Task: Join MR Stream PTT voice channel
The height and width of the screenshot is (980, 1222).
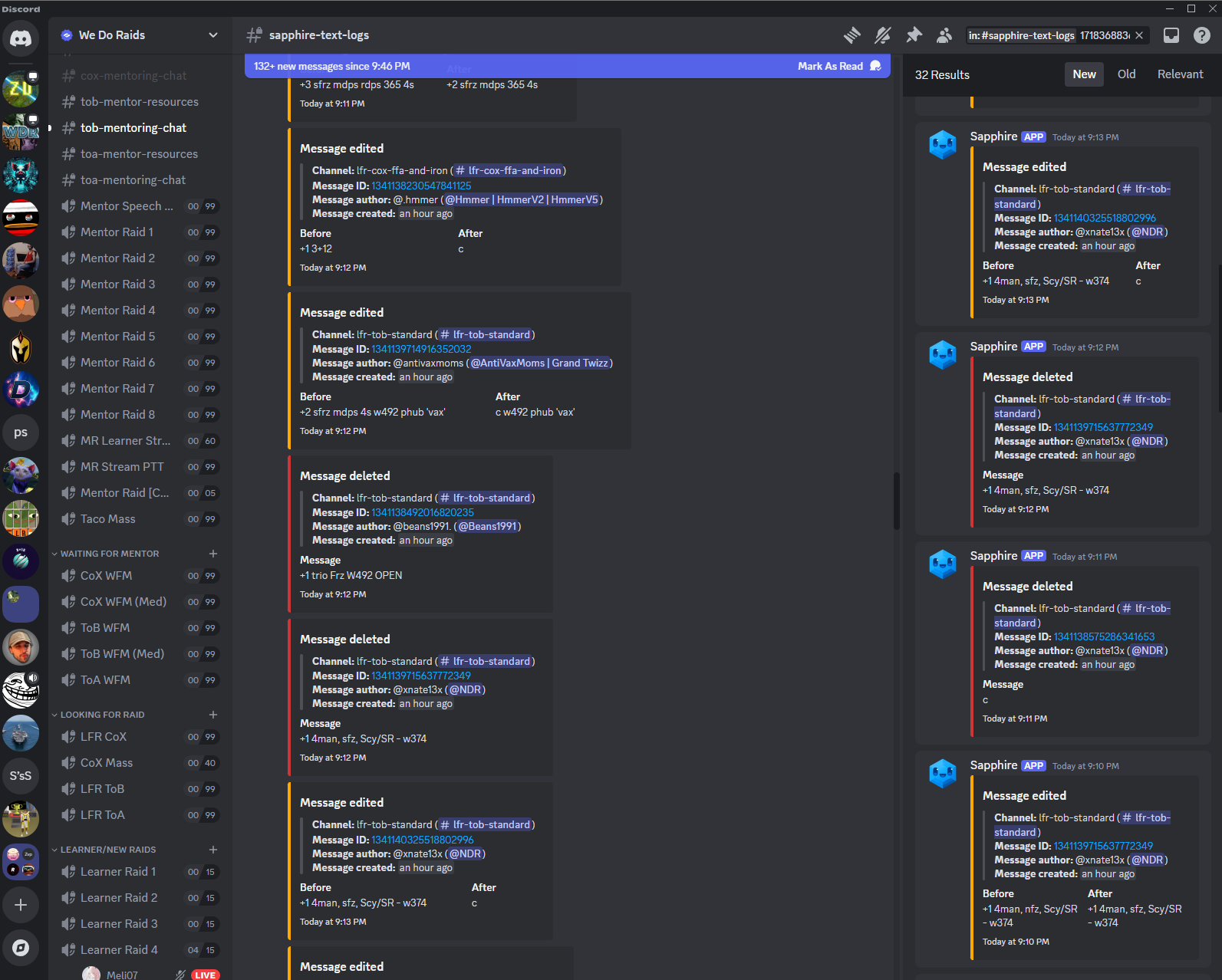Action: [140, 467]
